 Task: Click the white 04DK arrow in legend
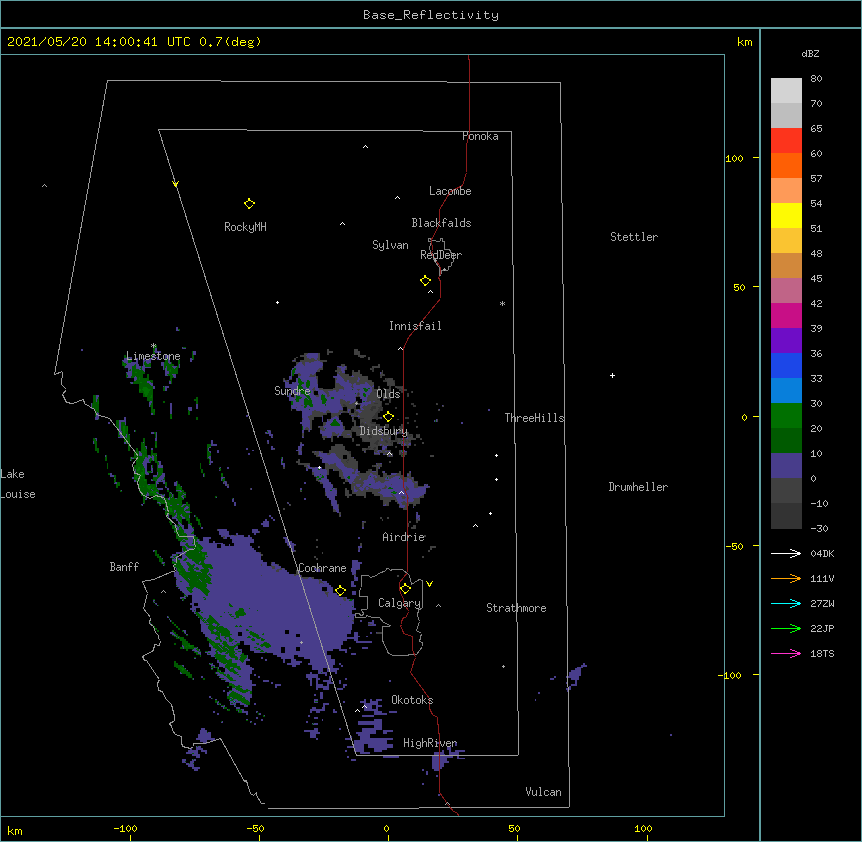coord(786,553)
